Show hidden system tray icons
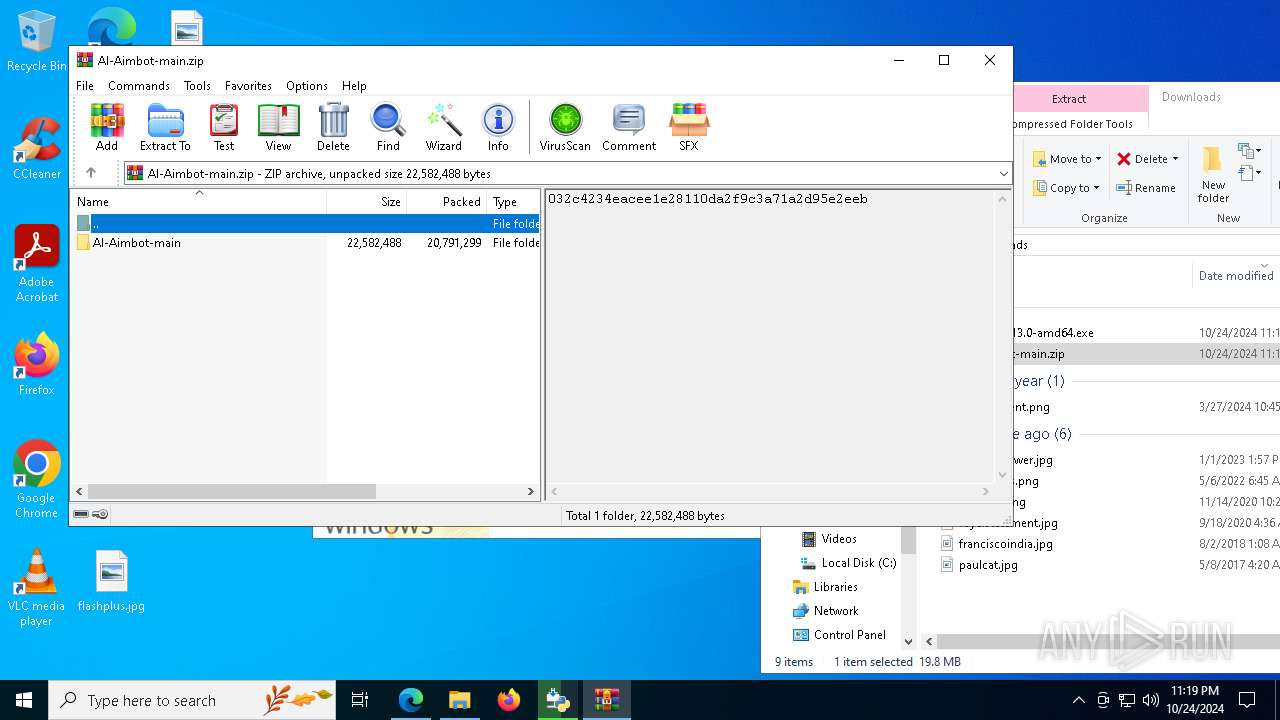 (x=1078, y=700)
